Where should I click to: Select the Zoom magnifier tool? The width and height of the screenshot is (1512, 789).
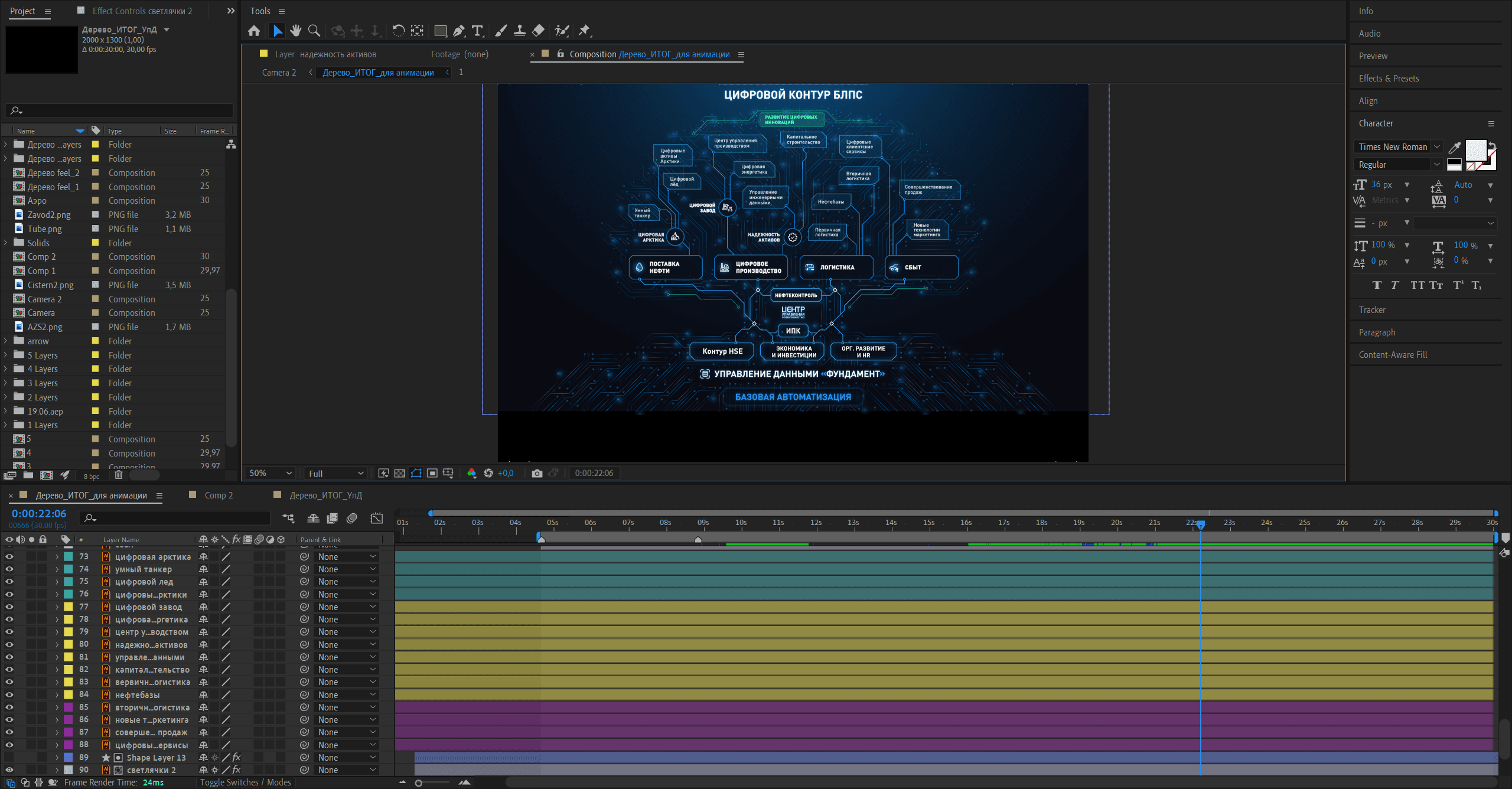pyautogui.click(x=314, y=30)
